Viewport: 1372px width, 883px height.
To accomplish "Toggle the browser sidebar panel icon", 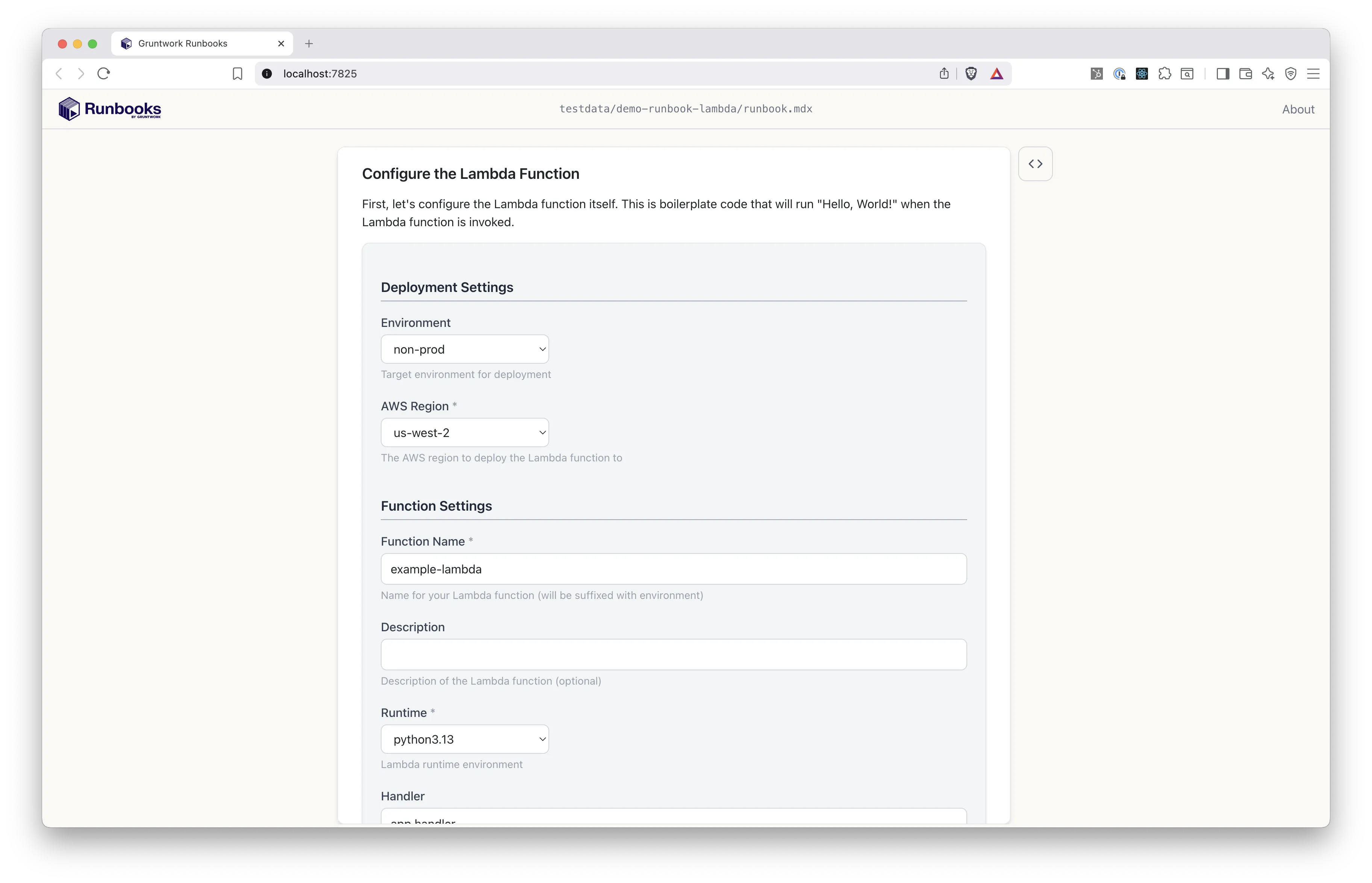I will (x=1222, y=73).
